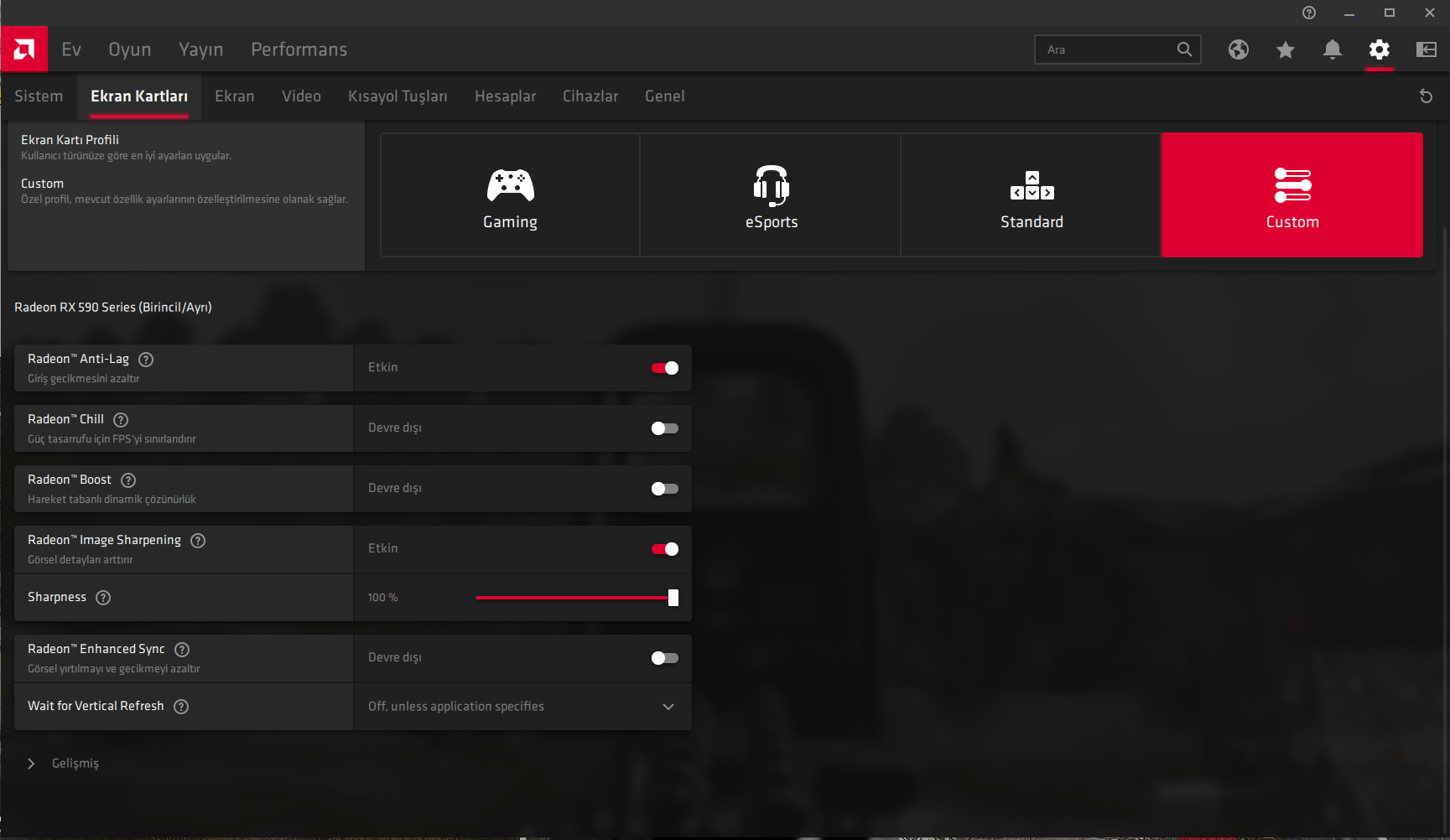Expand the Gelişmiş advanced section
The height and width of the screenshot is (840, 1450).
(x=63, y=764)
